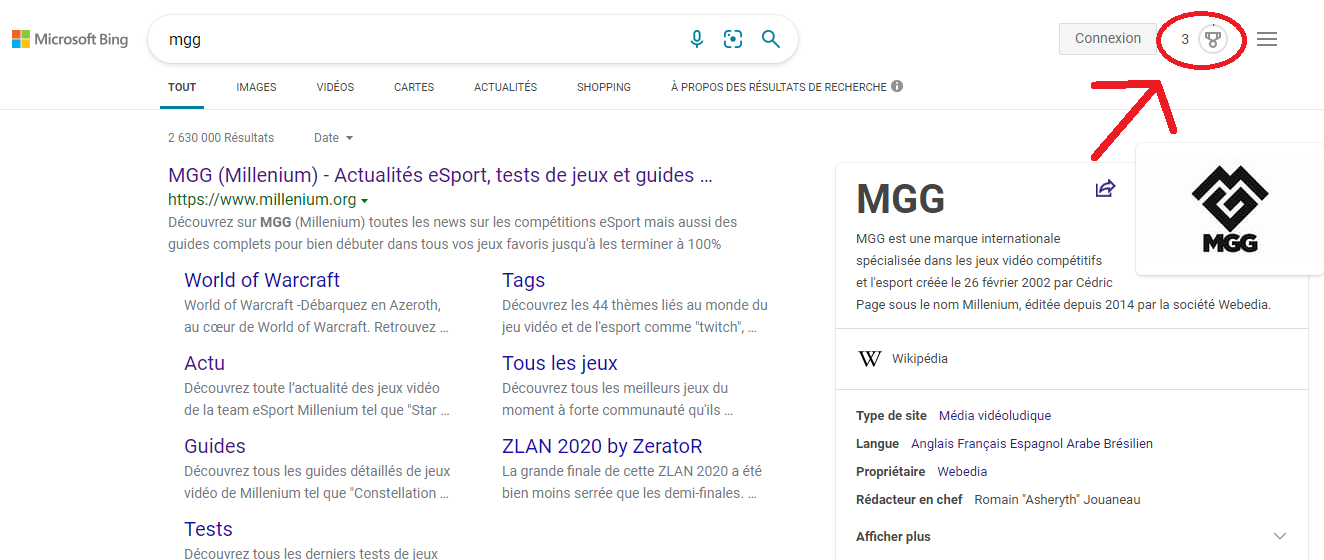The width and height of the screenshot is (1324, 560).
Task: Open the MGG (Millenium) result title link
Action: [x=440, y=176]
